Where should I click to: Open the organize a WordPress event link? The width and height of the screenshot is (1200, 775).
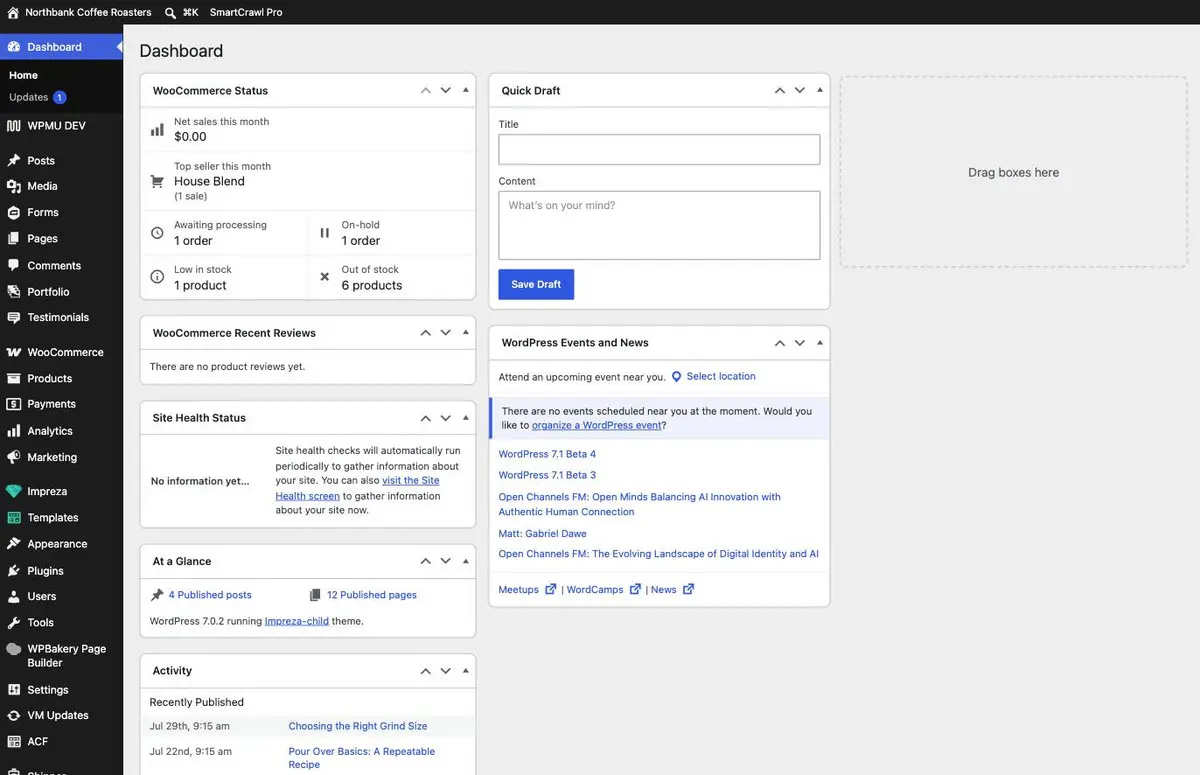point(596,425)
